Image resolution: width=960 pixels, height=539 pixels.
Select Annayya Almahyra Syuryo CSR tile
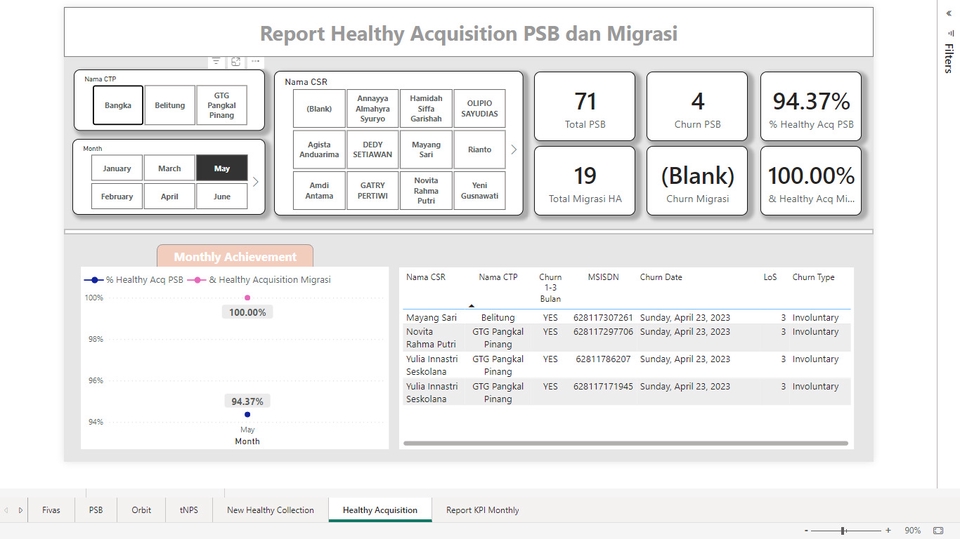coord(372,108)
